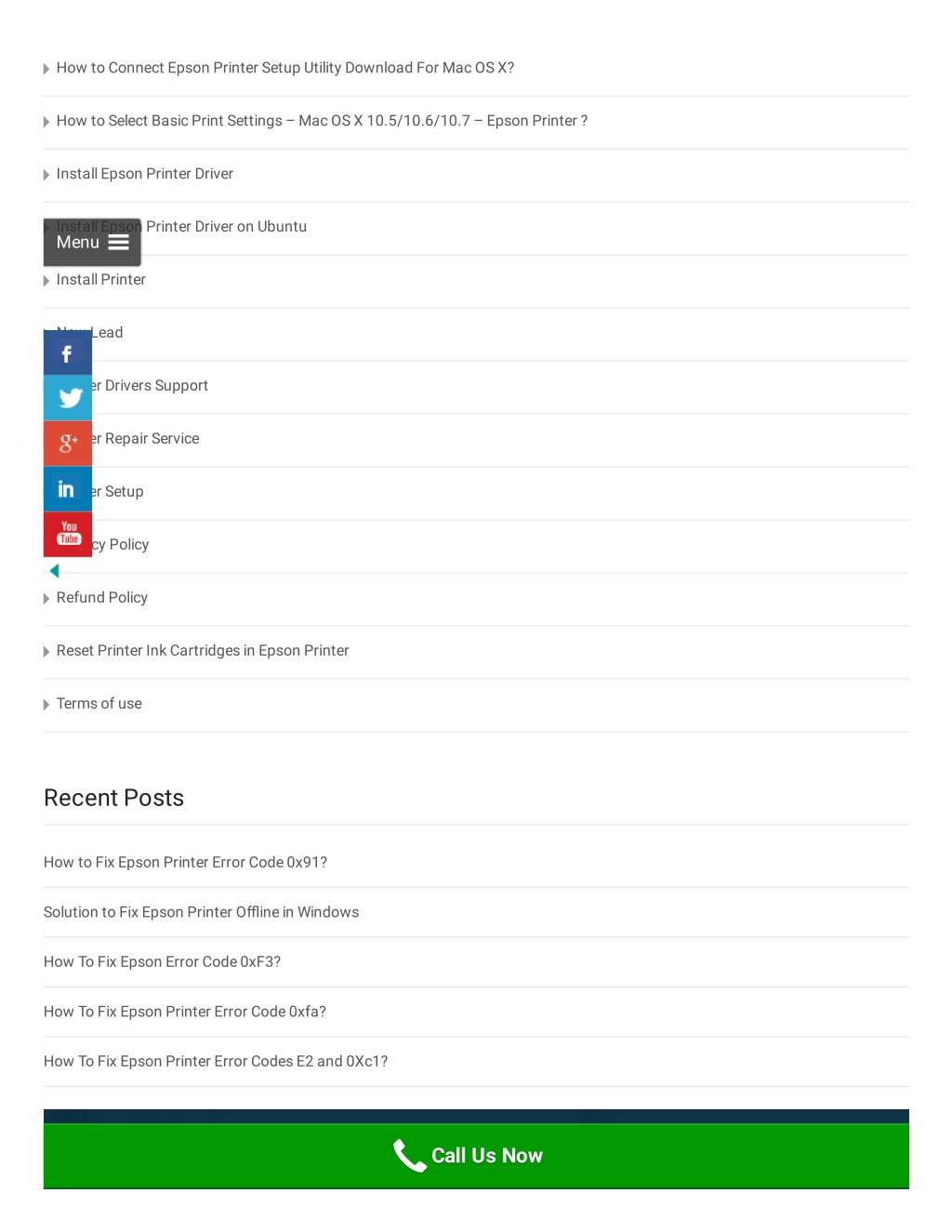This screenshot has height=1232, width=952.
Task: Open the Google Plus icon
Action: pos(68,444)
